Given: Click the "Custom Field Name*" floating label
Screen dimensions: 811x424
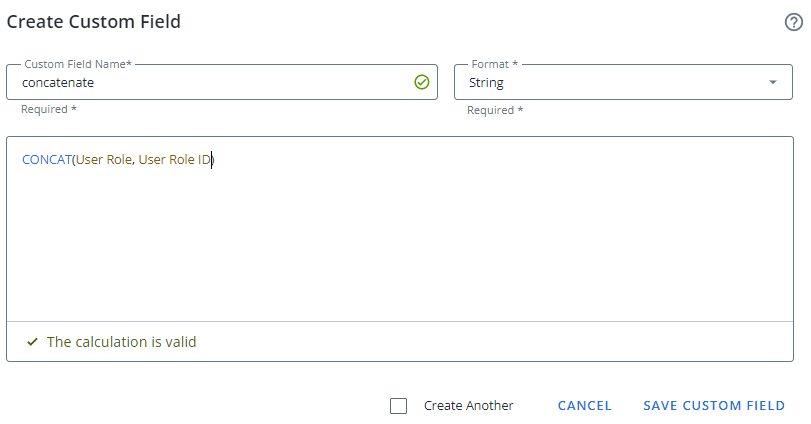Looking at the screenshot, I should tap(78, 63).
